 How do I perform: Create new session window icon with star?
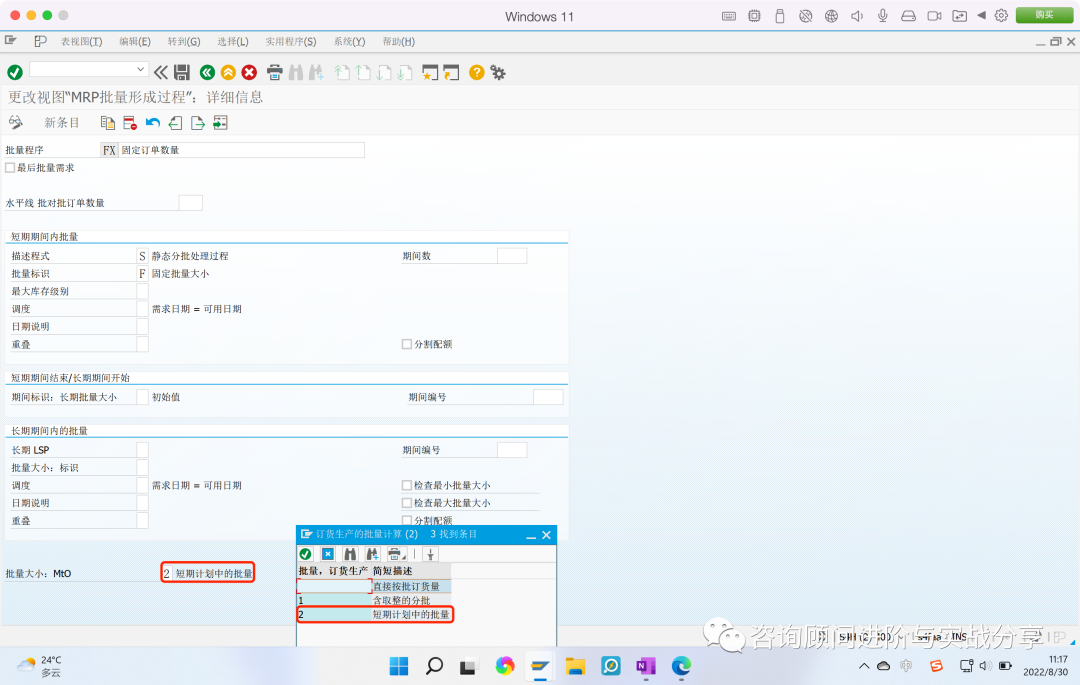(x=430, y=72)
